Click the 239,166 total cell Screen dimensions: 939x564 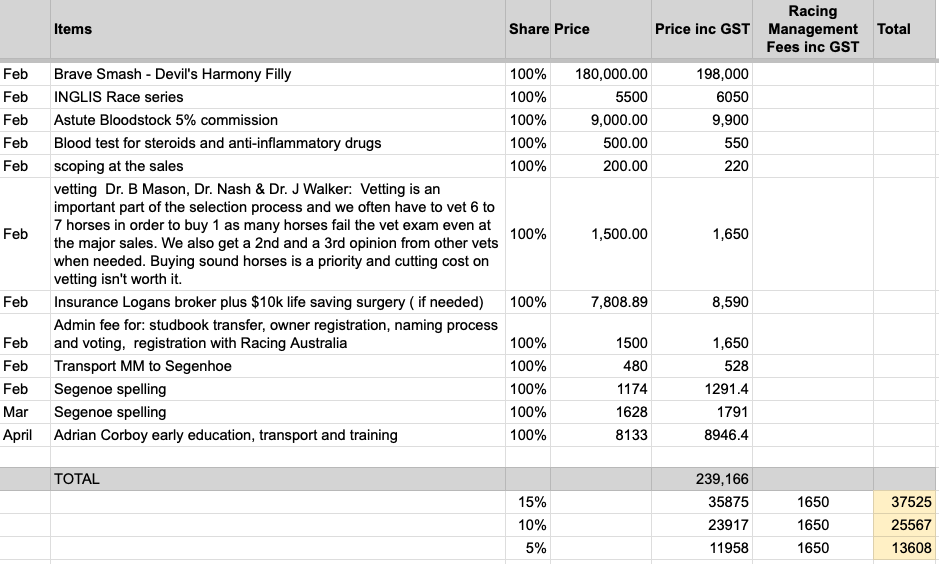702,479
